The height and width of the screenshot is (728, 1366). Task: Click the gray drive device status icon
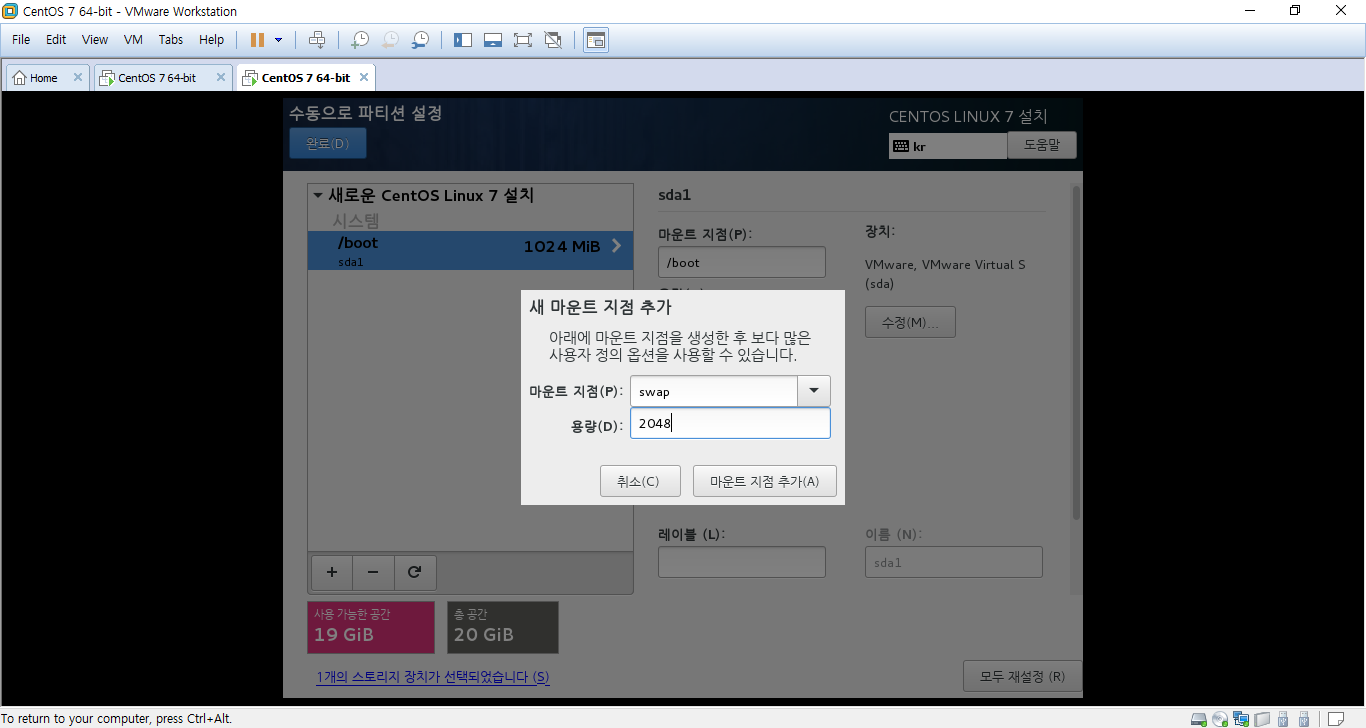point(1262,719)
